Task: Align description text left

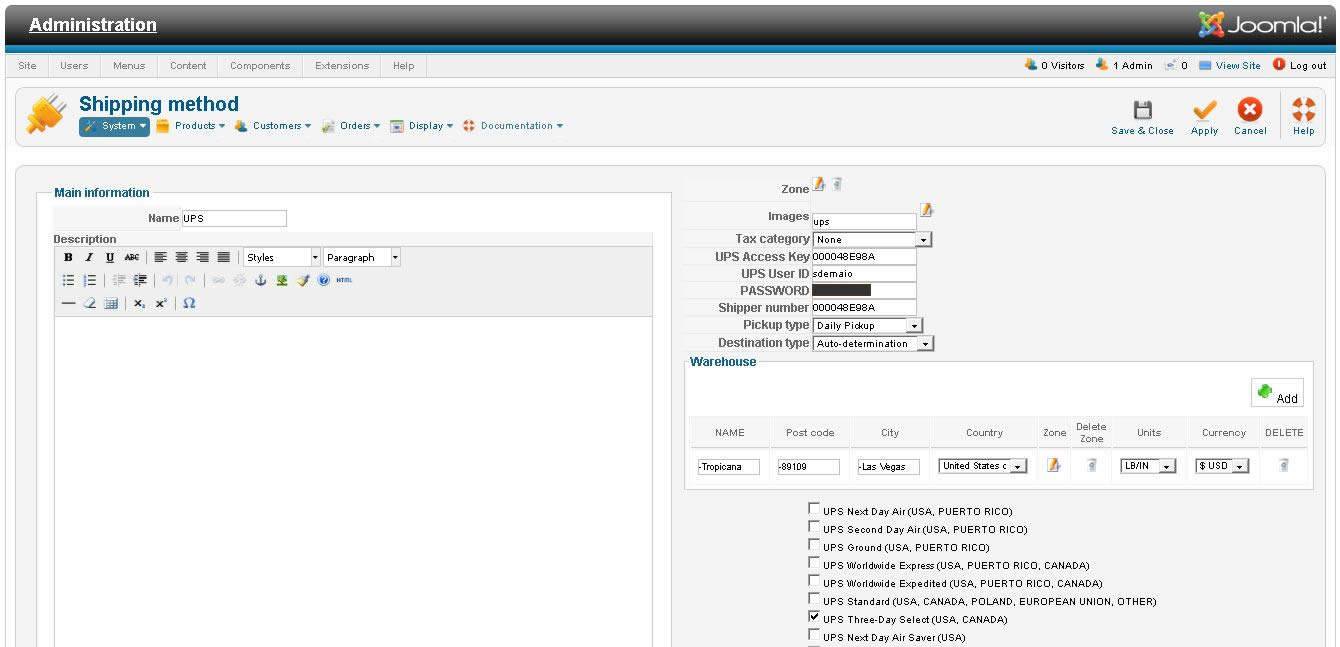Action: (x=160, y=257)
